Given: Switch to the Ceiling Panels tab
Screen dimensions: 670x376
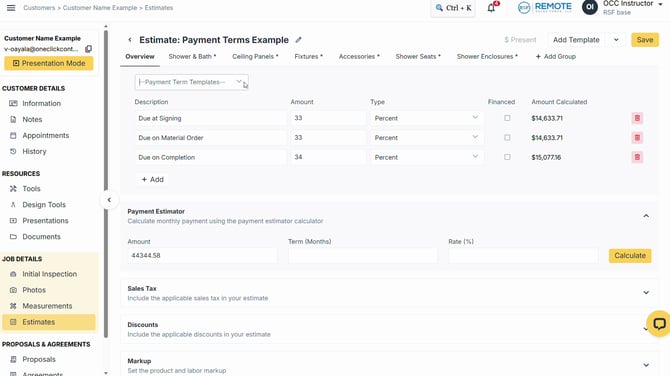Looking at the screenshot, I should pos(255,56).
